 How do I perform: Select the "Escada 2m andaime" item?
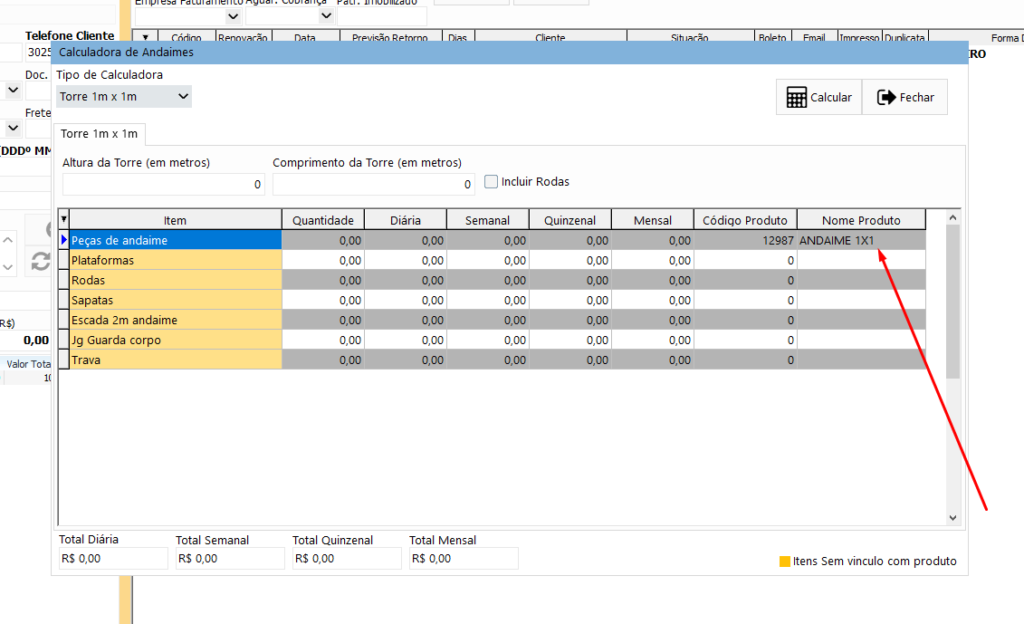coord(176,320)
